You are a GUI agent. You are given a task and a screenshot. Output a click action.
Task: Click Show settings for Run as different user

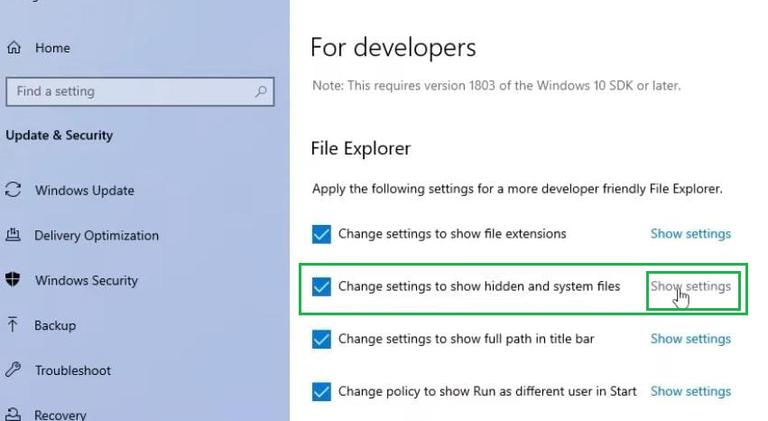point(690,391)
